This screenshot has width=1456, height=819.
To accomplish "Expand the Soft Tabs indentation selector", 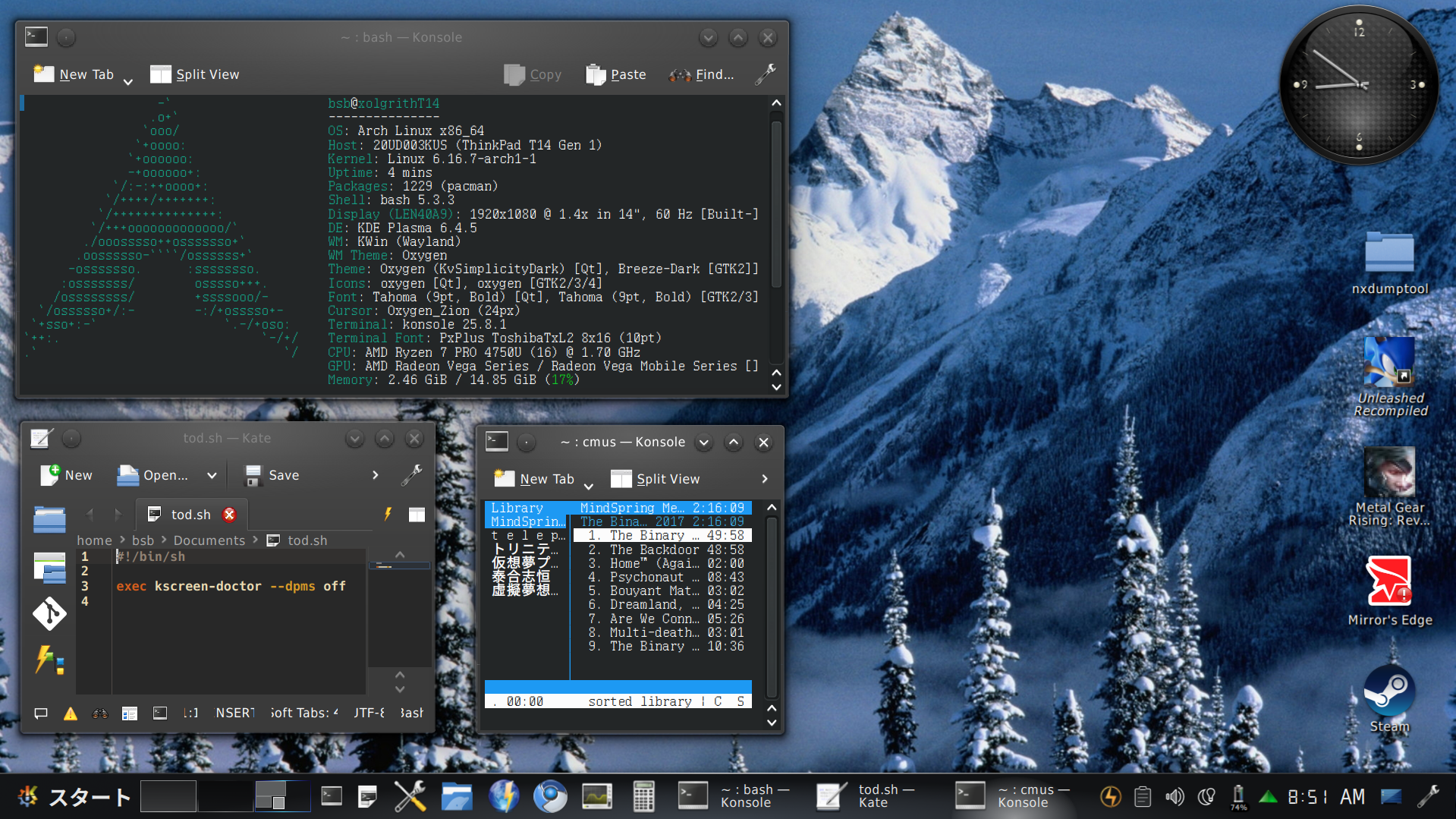I will 303,713.
